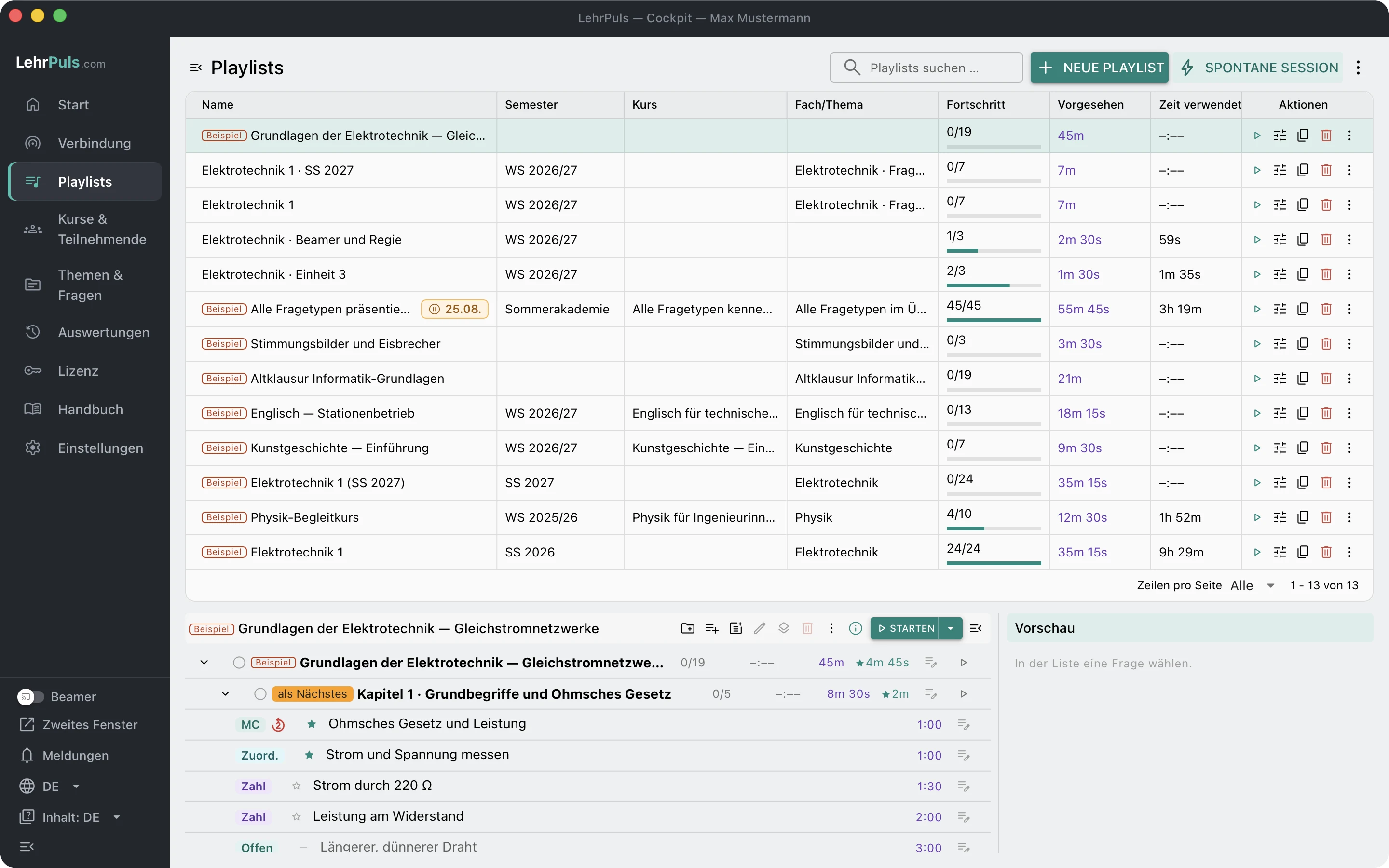Go to Start in the sidebar
1389x868 pixels.
[x=85, y=105]
